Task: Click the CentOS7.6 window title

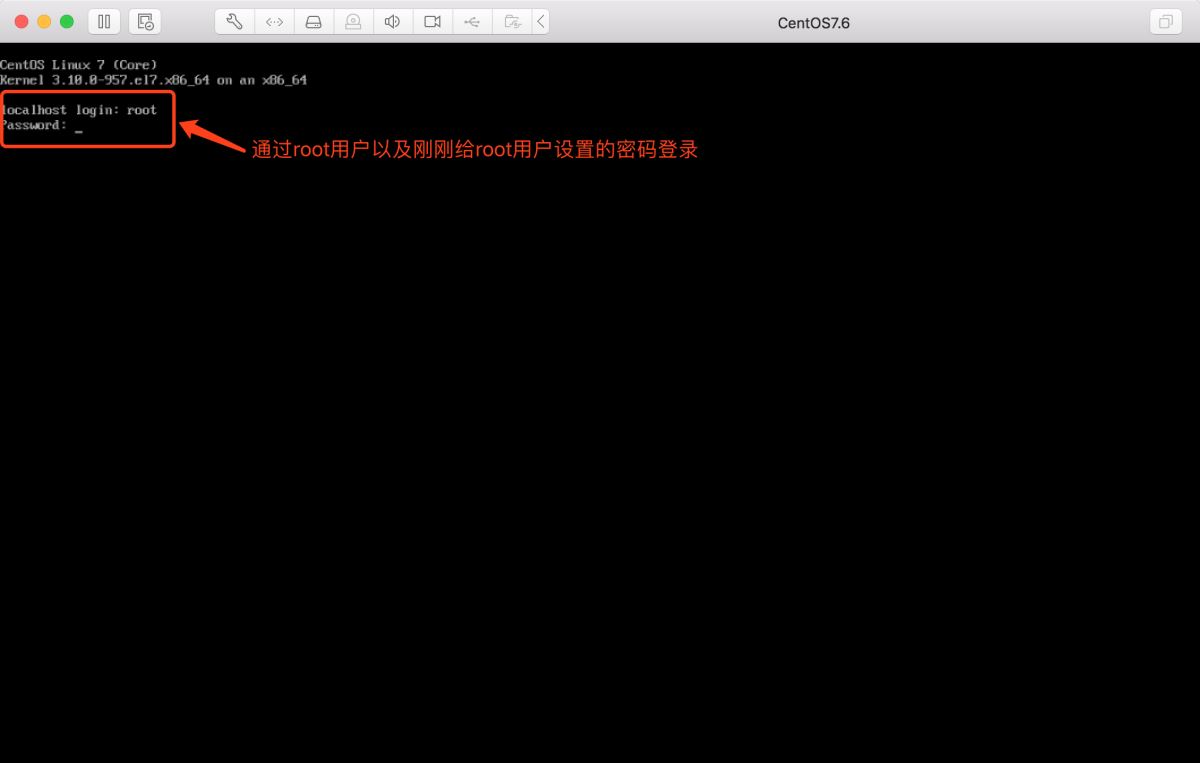Action: [813, 22]
